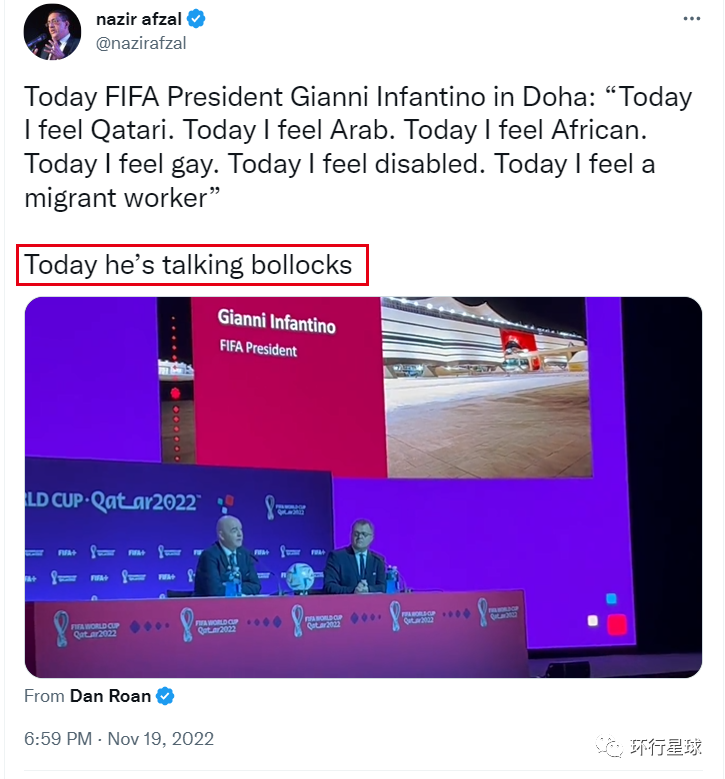
Task: Click the Gianni Infantino FIFA President caption
Action: [x=276, y=333]
